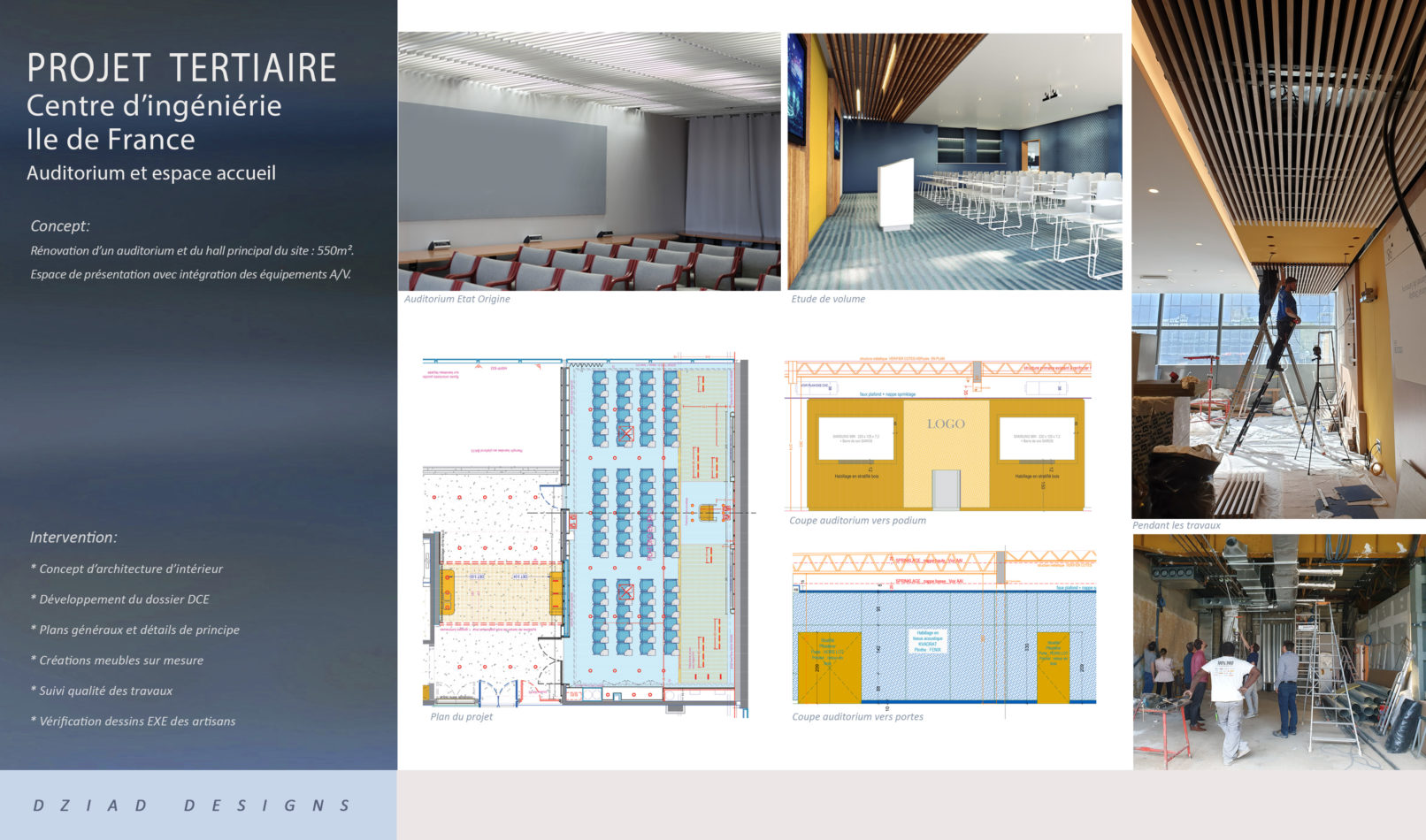Select the Auditorium et espace accueil subtitle
This screenshot has width=1426, height=840.
coord(151,173)
